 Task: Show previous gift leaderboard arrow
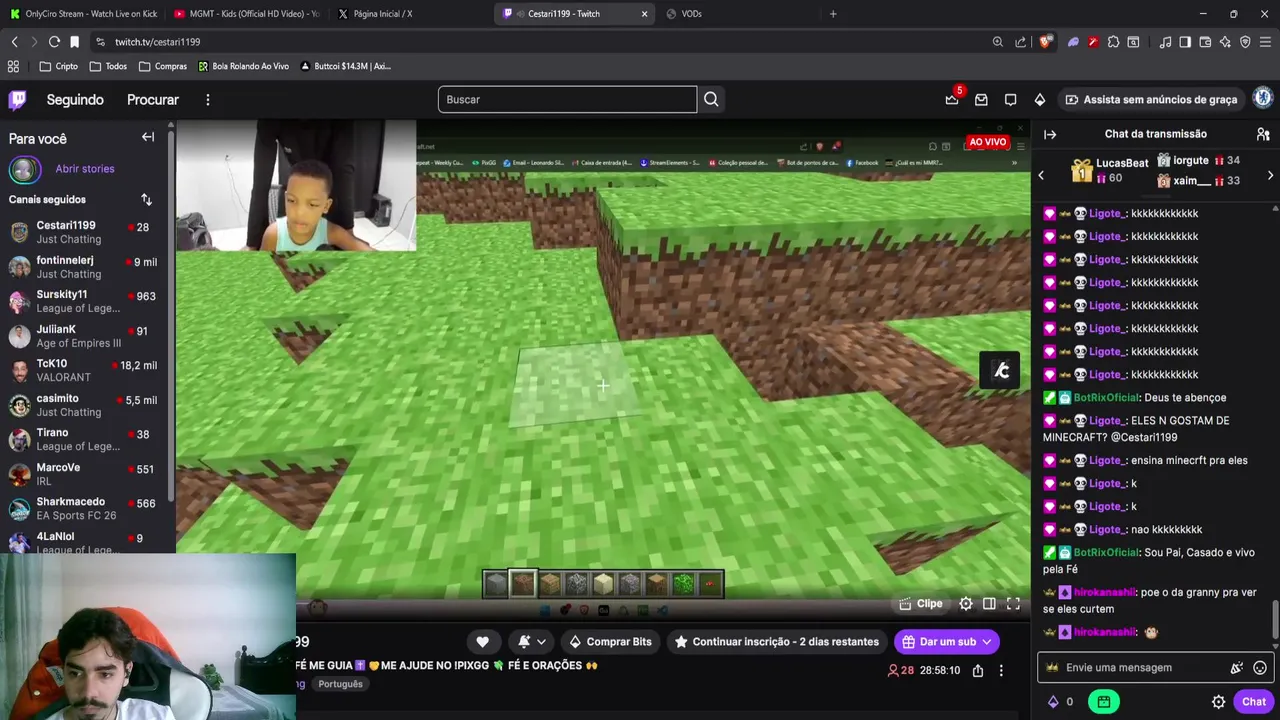[x=1041, y=176]
